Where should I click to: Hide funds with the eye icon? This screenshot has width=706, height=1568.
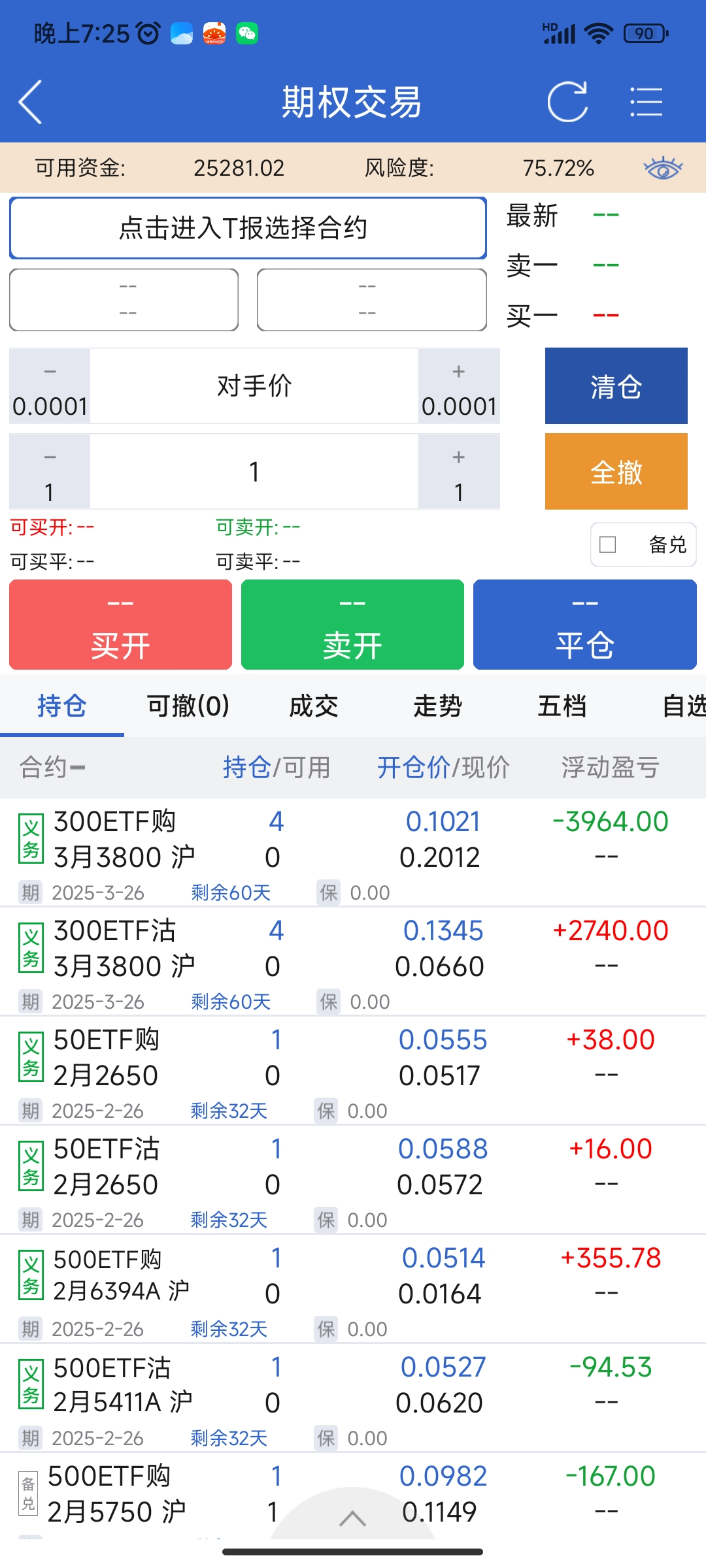(663, 168)
